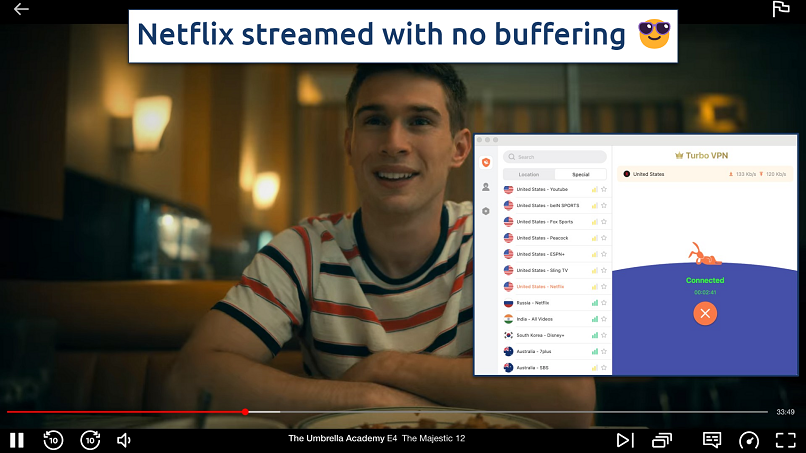Viewport: 806px width, 453px height.
Task: Go back using the Netflix back arrow
Action: click(21, 9)
